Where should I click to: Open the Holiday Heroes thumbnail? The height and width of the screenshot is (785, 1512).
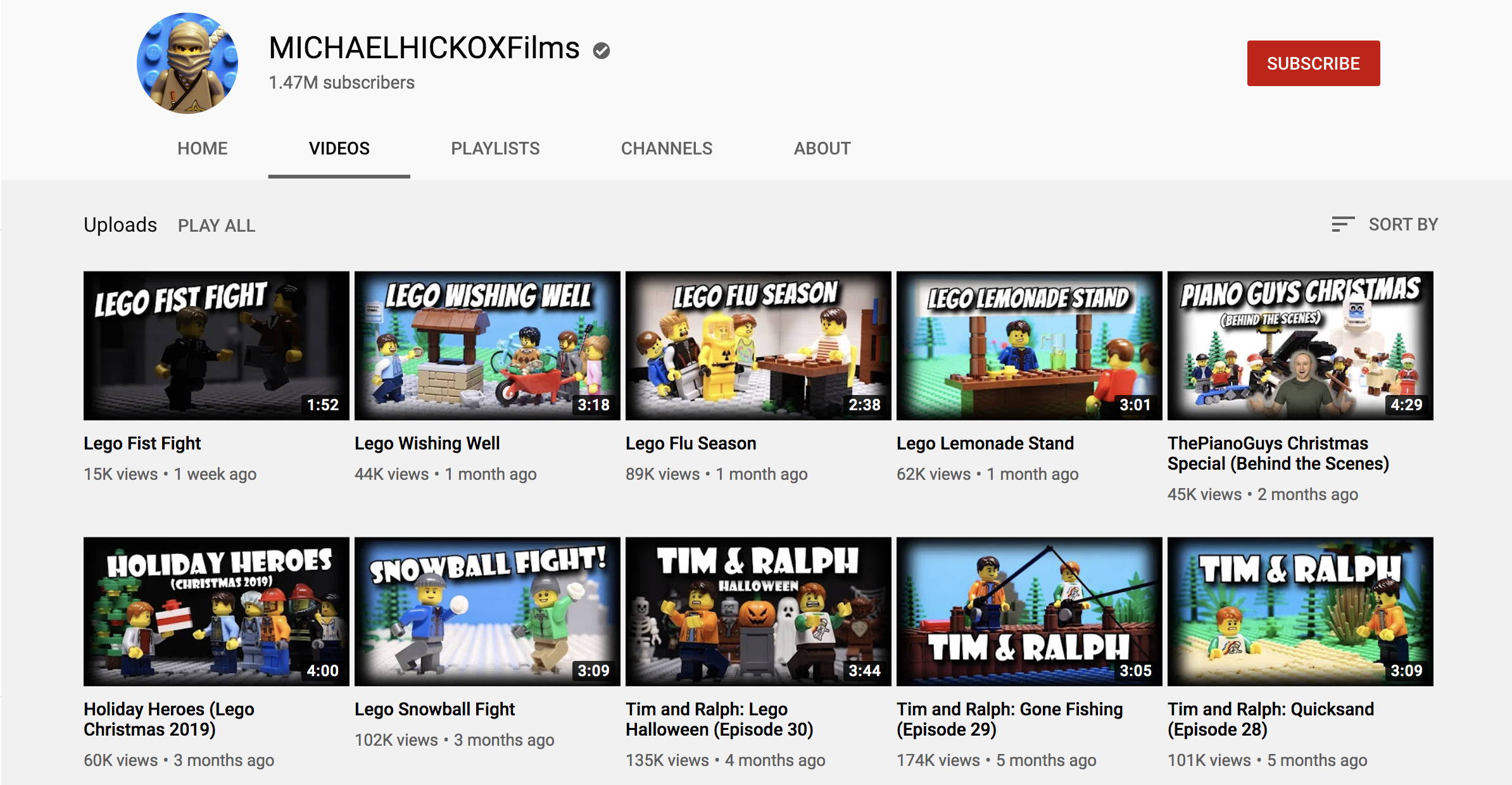tap(217, 612)
